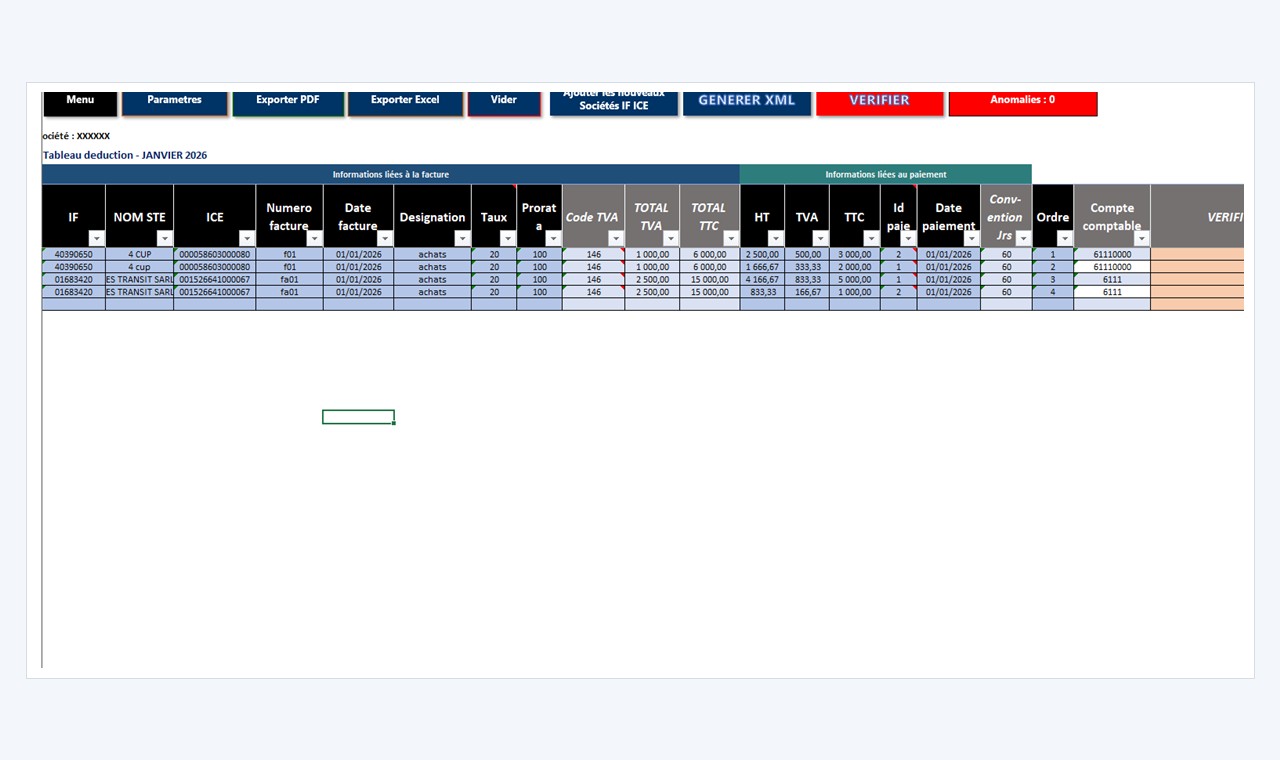Open the Convention Jrs filter dropdown
Image resolution: width=1280 pixels, height=760 pixels.
pyautogui.click(x=1023, y=238)
